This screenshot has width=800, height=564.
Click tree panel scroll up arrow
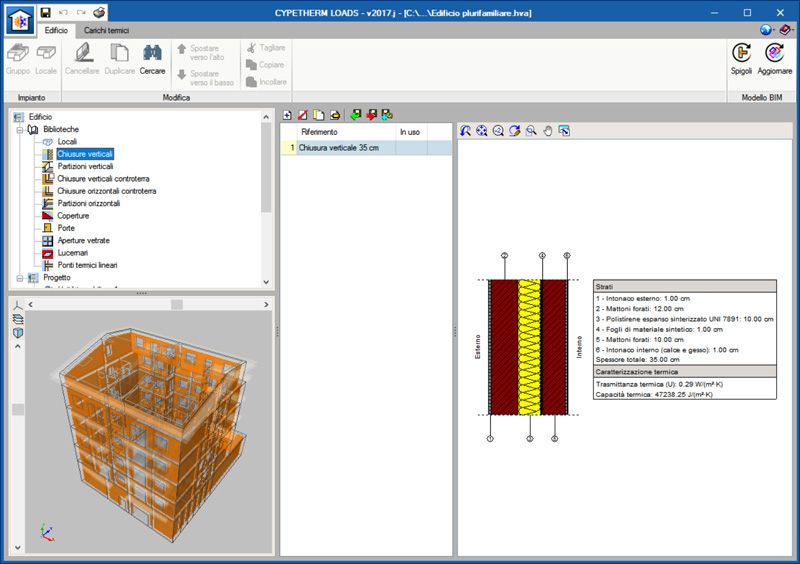pyautogui.click(x=266, y=117)
